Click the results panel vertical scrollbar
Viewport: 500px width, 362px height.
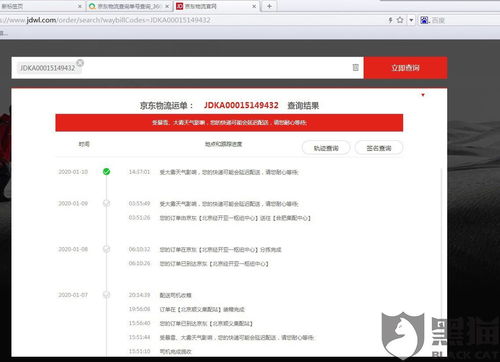442,260
